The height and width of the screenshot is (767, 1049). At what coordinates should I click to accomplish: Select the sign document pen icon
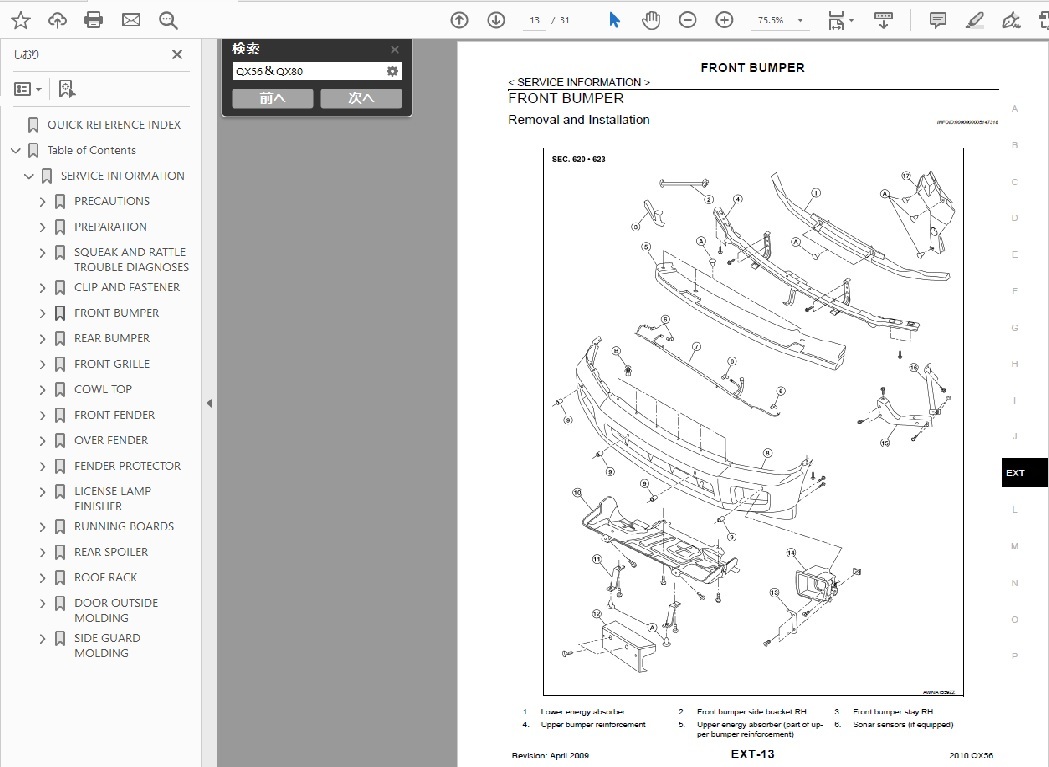[x=1011, y=20]
